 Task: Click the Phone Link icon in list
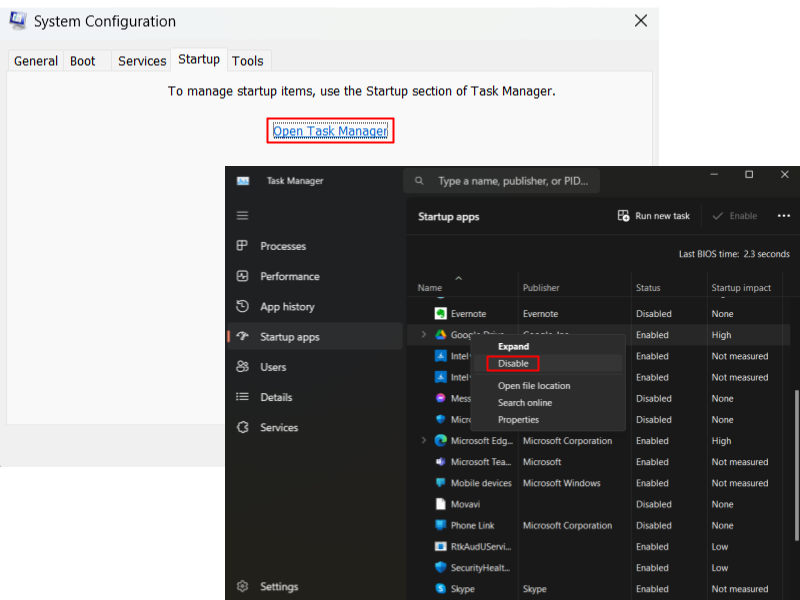coord(441,525)
